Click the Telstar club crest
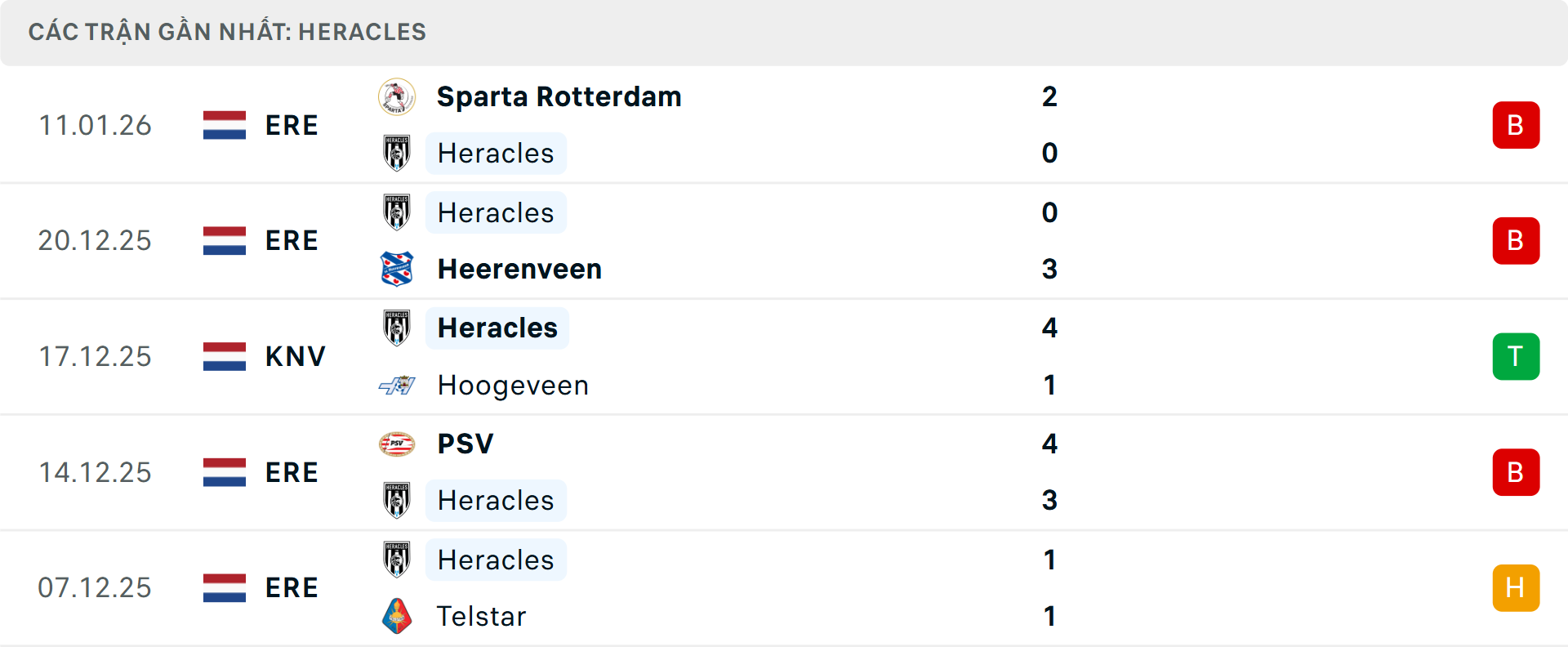The width and height of the screenshot is (1568, 647). 397,616
